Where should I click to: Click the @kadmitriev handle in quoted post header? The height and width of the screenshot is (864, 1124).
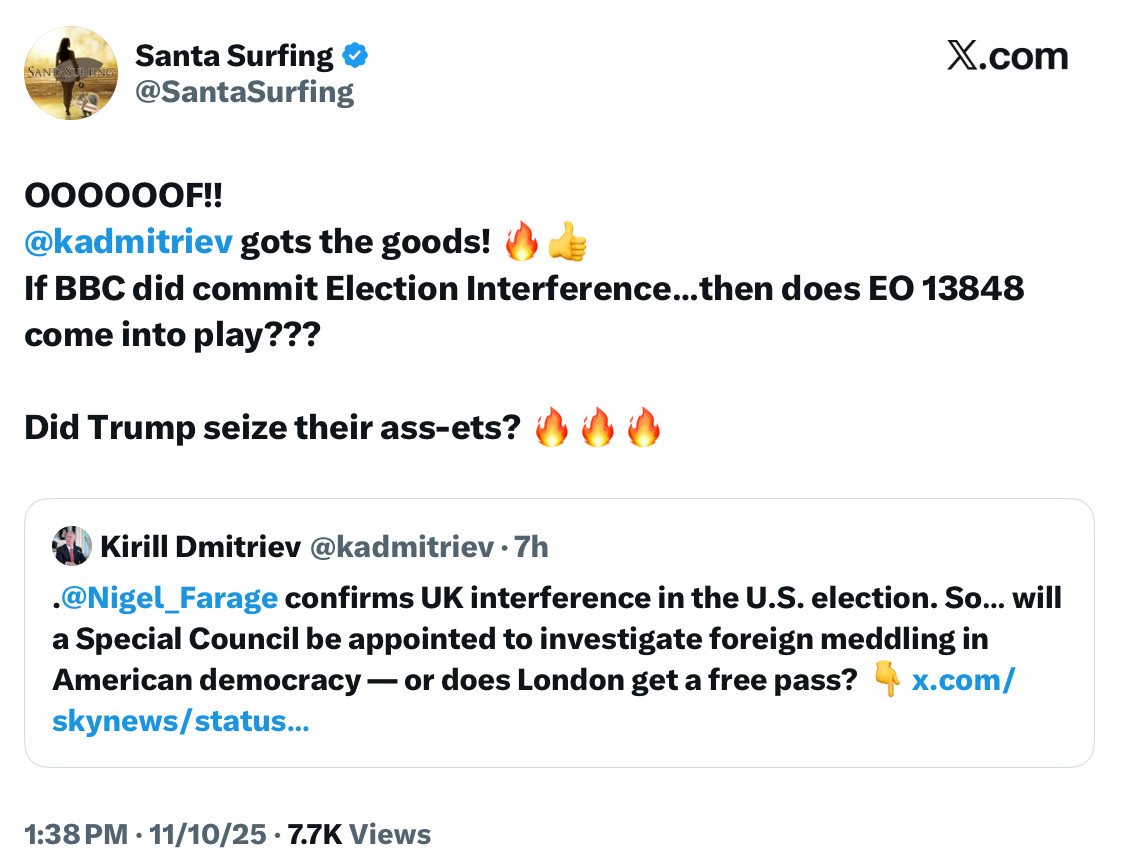402,547
